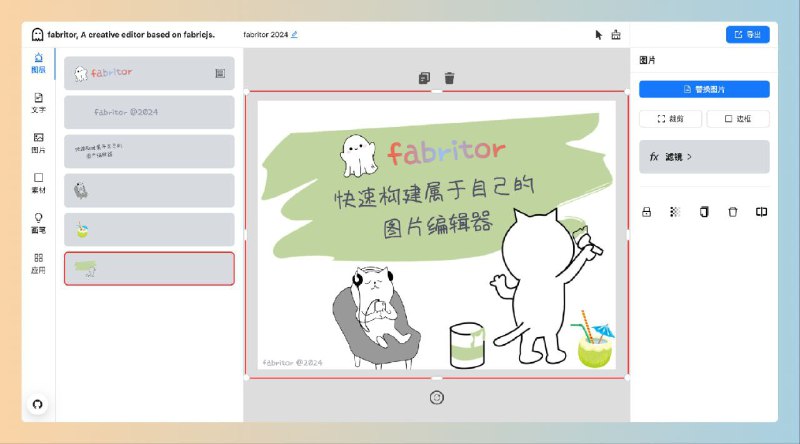Select the Chinese slogan text layer
The height and width of the screenshot is (444, 800).
click(x=149, y=152)
